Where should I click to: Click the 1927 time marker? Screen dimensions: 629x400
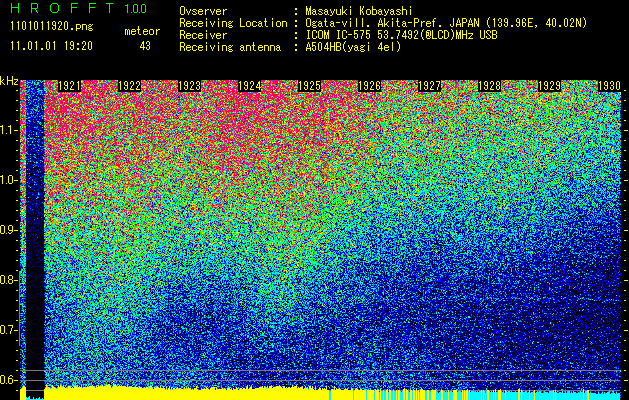[430, 86]
